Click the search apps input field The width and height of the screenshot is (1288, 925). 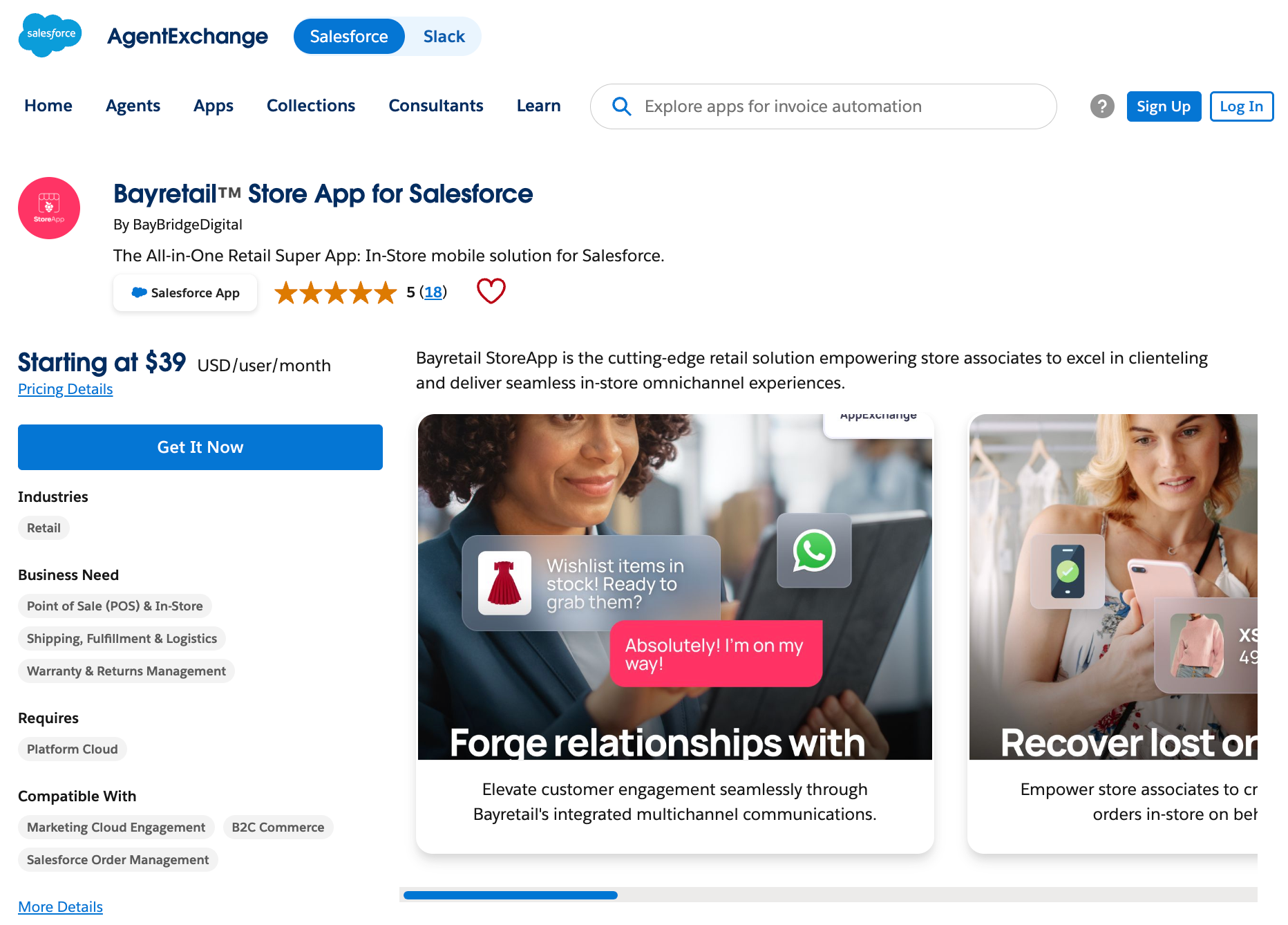click(x=824, y=106)
